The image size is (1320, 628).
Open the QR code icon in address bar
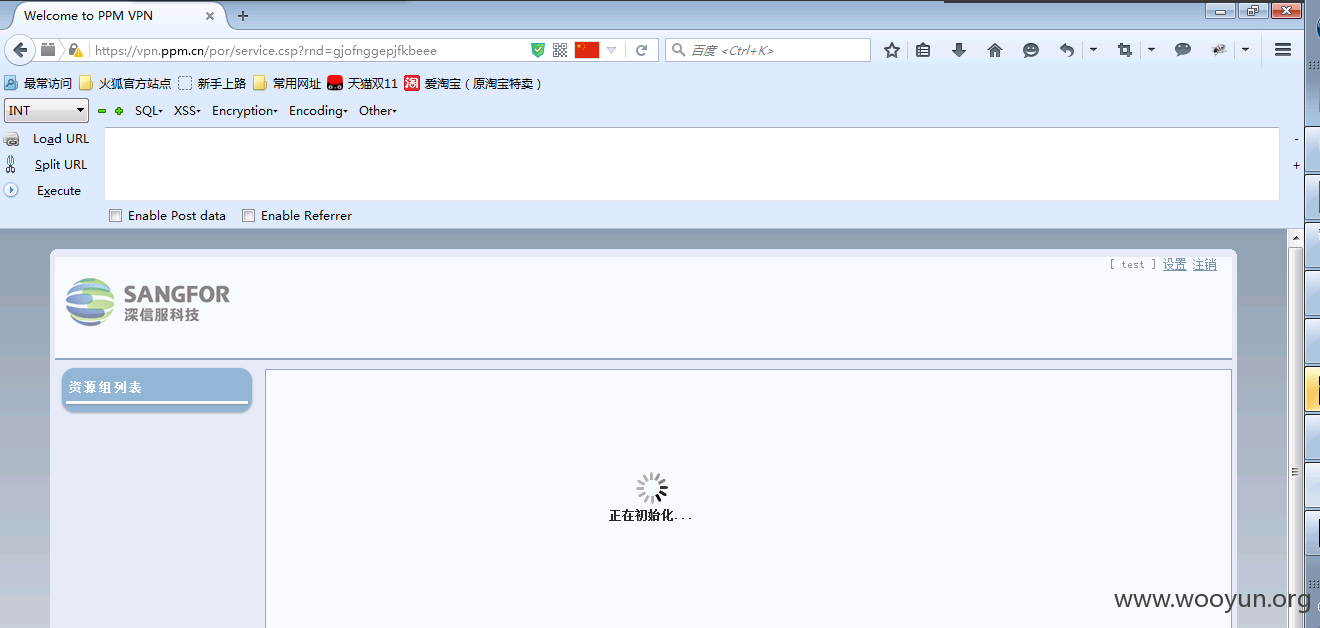(x=560, y=50)
